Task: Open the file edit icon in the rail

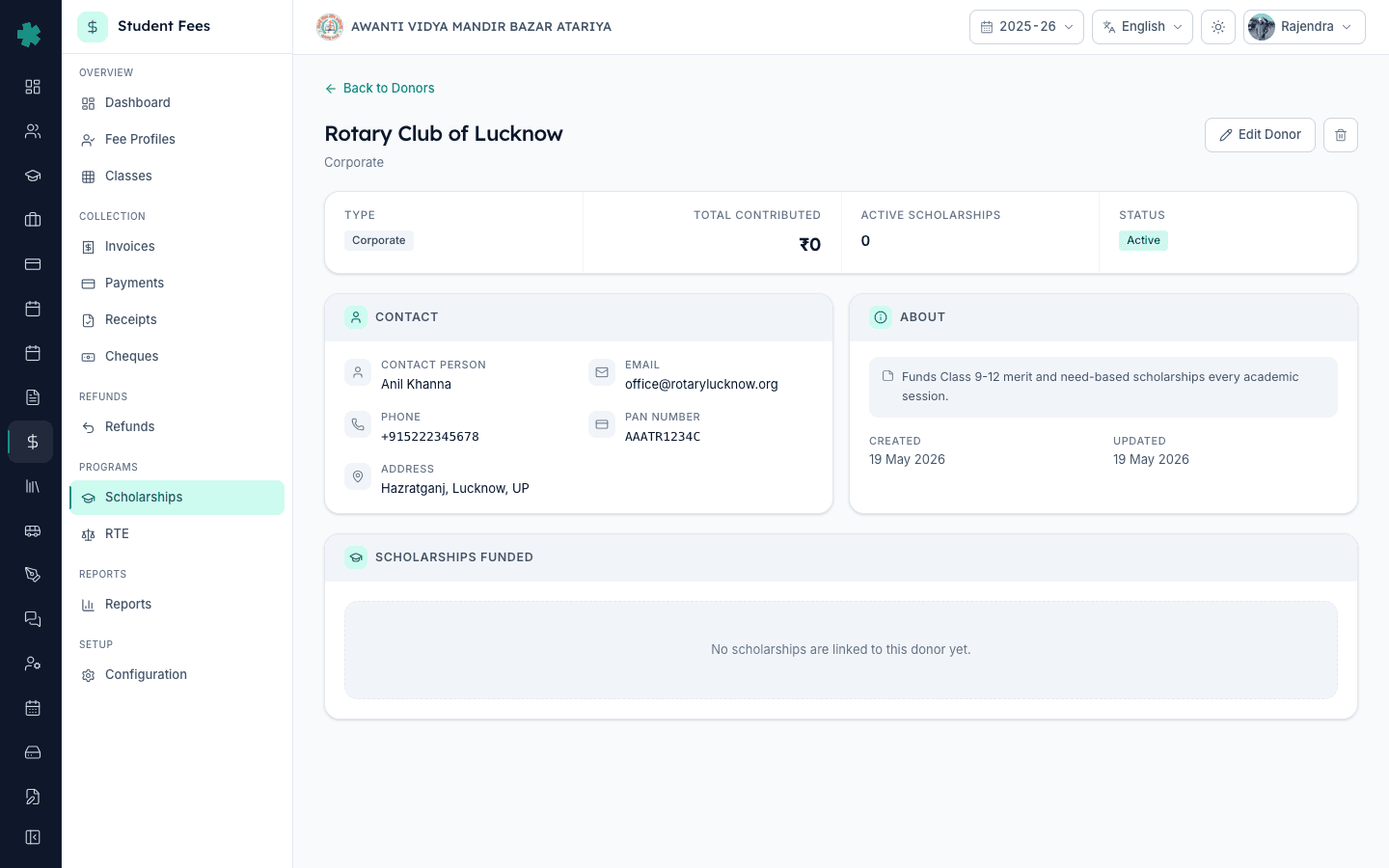Action: (33, 797)
